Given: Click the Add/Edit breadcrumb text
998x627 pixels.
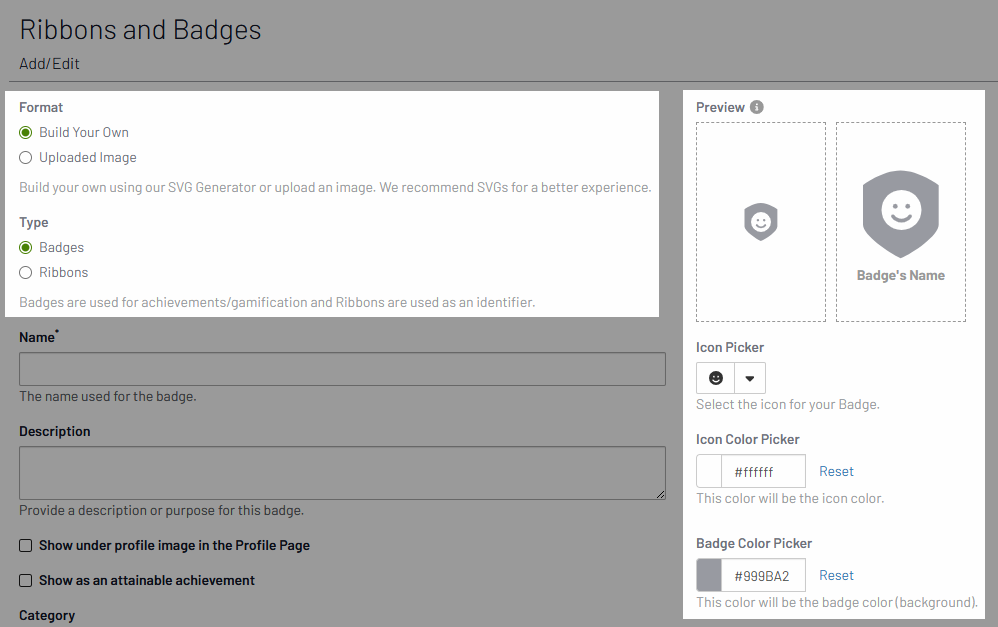Looking at the screenshot, I should coord(49,62).
